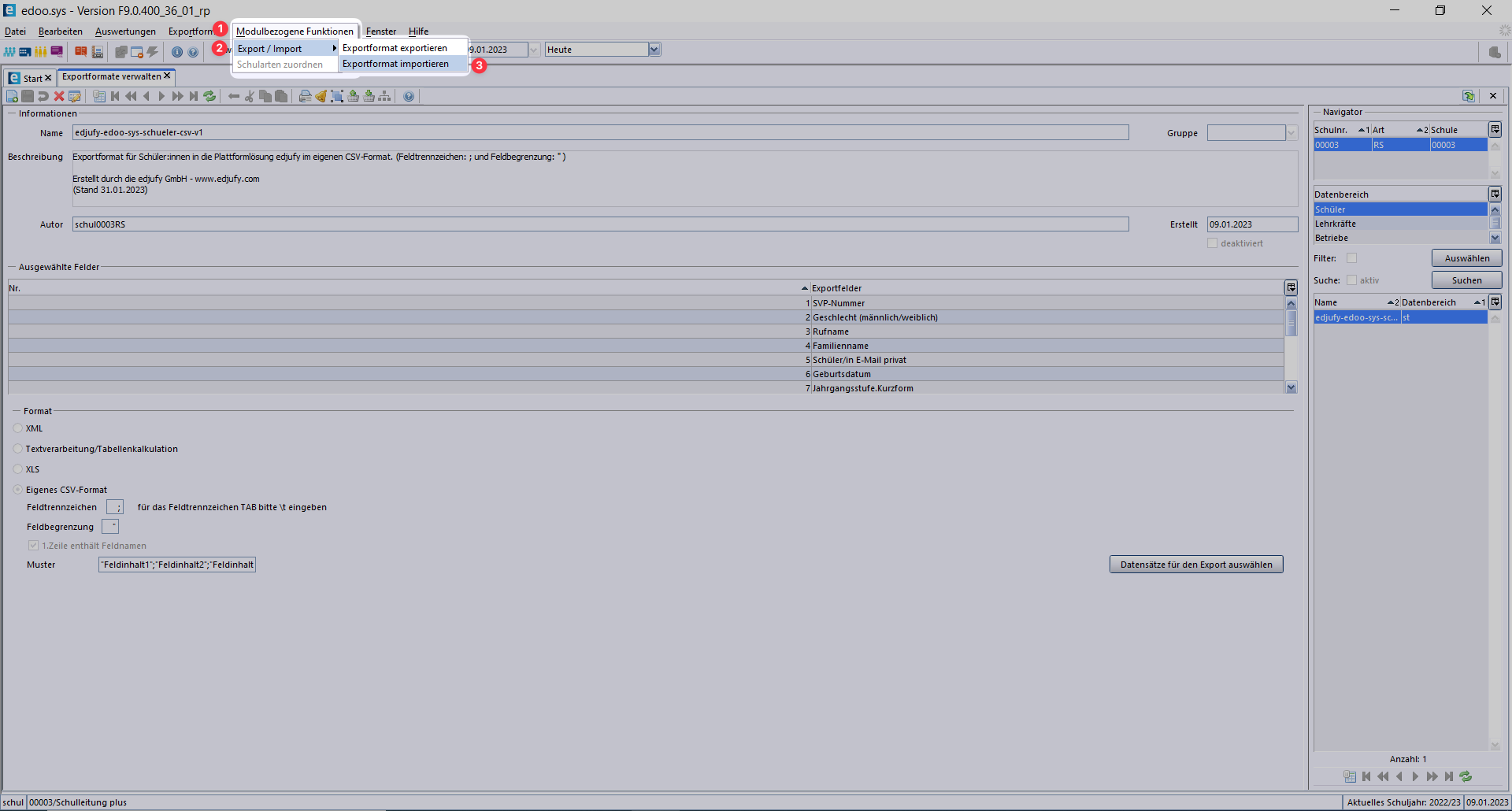The height and width of the screenshot is (811, 1512).
Task: Open the Heute date range dropdown
Action: 654,49
